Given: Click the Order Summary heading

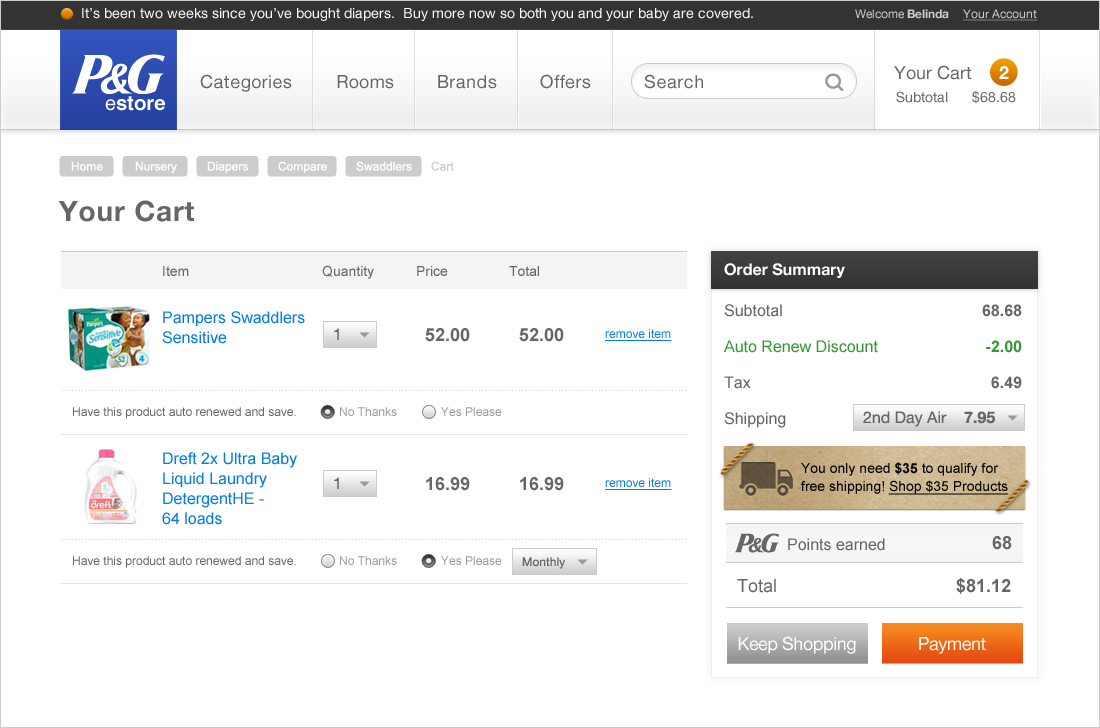Looking at the screenshot, I should pos(784,270).
